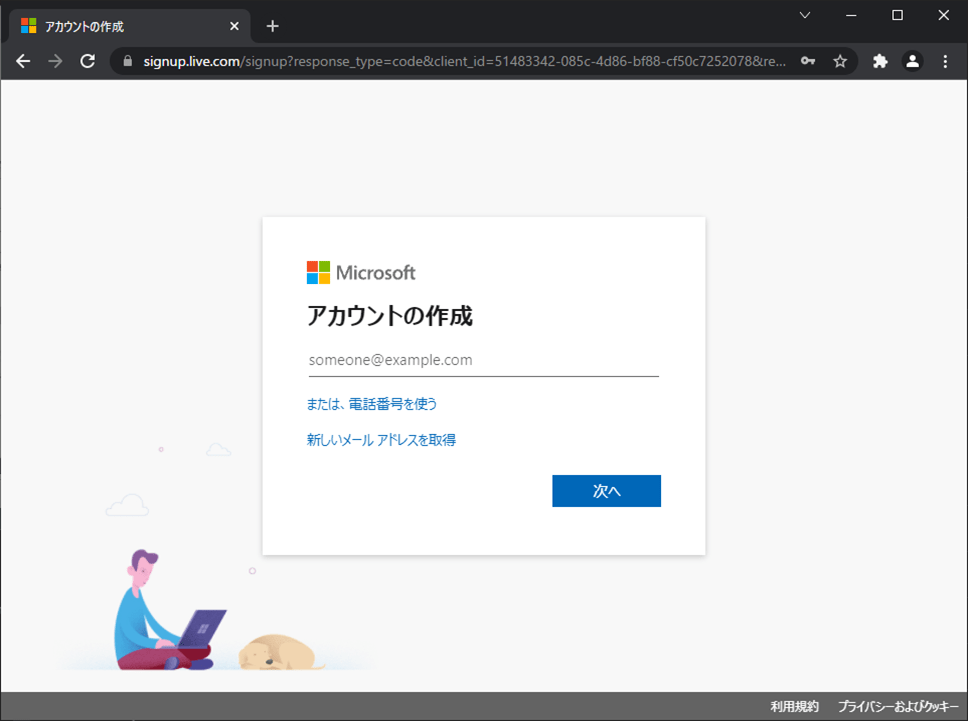Click the blue 次へ button
The image size is (968, 721).
click(x=606, y=491)
